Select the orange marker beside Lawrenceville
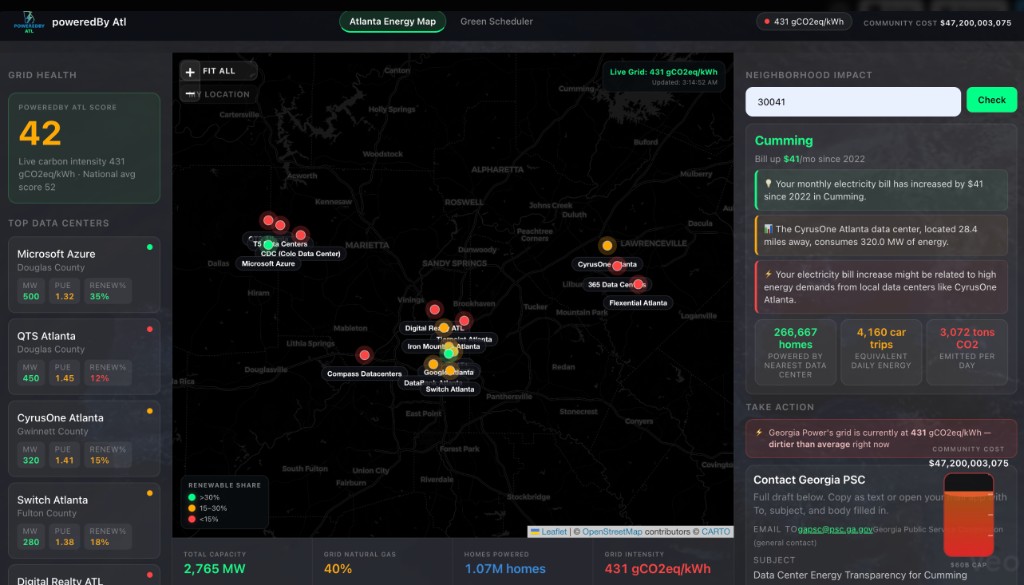The width and height of the screenshot is (1024, 585). (607, 245)
